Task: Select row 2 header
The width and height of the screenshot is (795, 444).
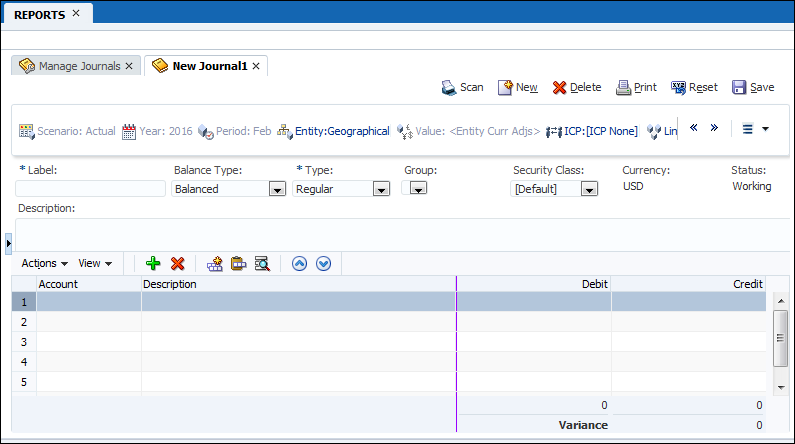Action: point(24,322)
